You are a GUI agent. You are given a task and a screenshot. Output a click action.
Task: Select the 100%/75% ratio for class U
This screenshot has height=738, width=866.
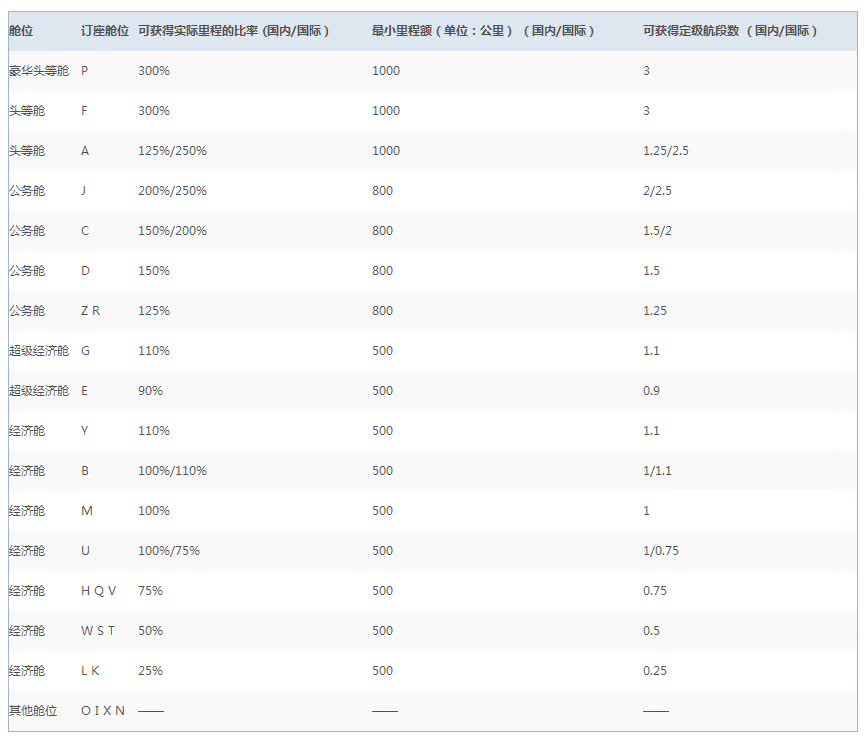tap(169, 551)
